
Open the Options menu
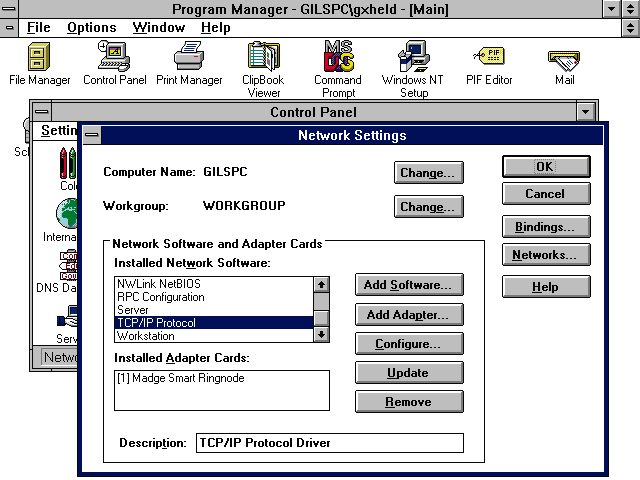pos(91,27)
